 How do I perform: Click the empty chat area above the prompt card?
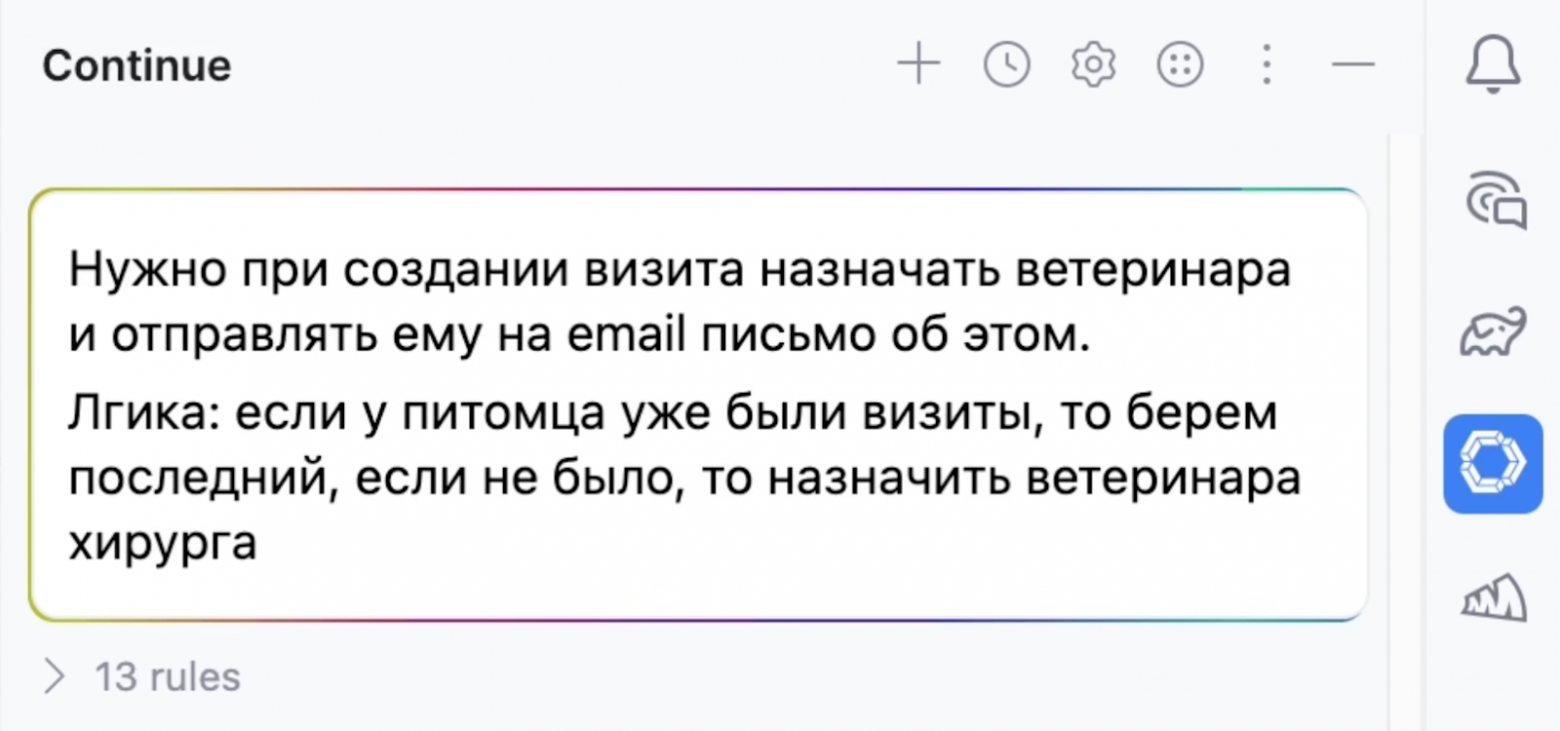coord(700,145)
